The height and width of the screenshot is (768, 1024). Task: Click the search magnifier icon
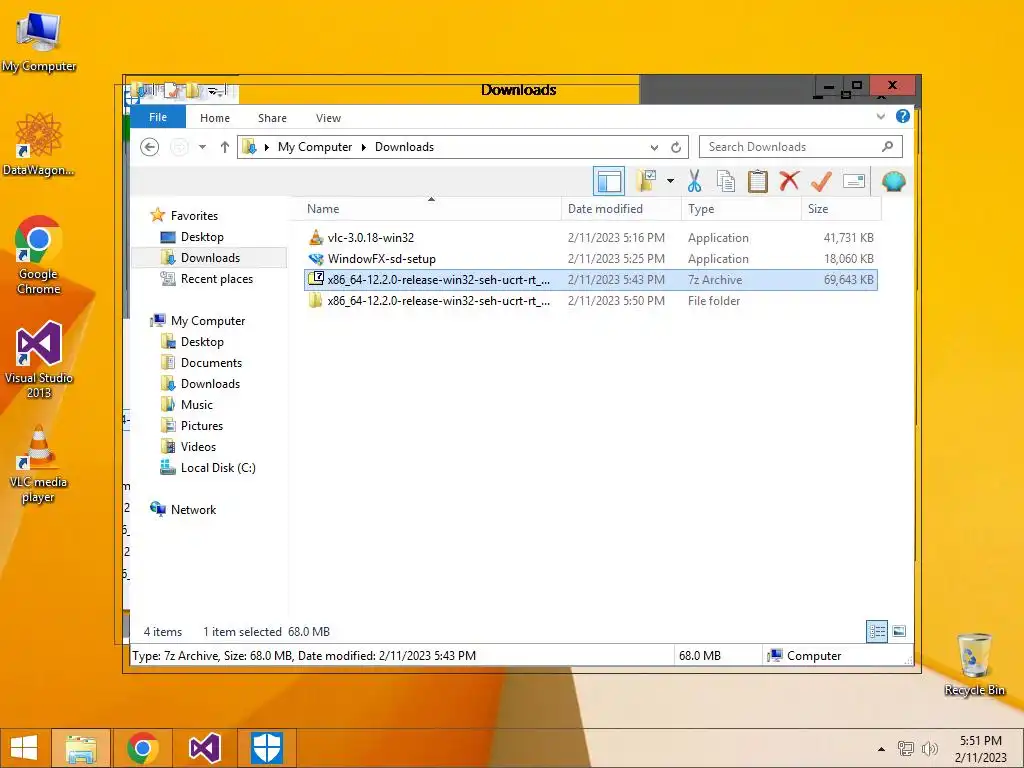pyautogui.click(x=887, y=146)
